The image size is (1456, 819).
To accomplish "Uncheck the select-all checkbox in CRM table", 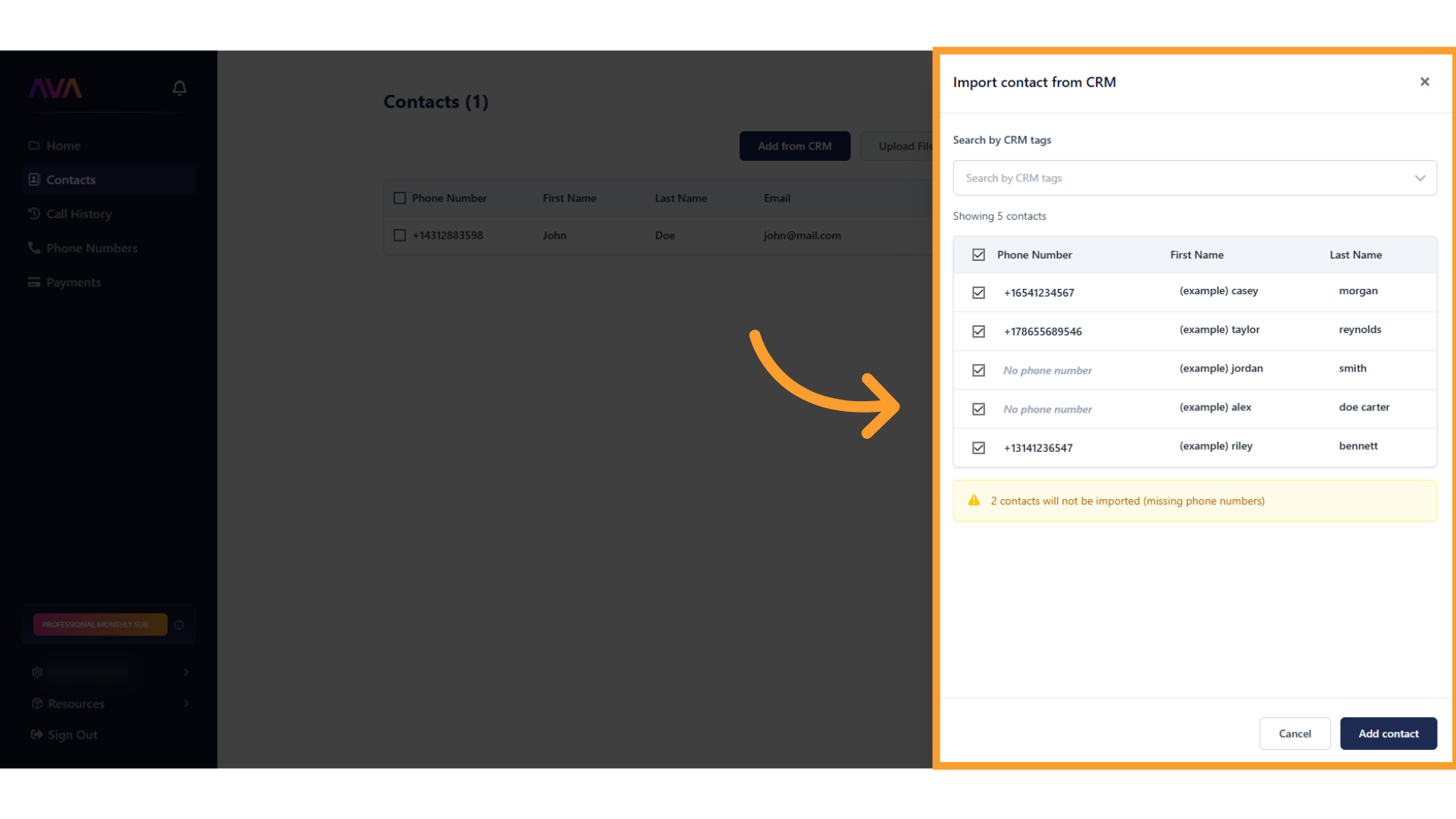I will click(978, 255).
